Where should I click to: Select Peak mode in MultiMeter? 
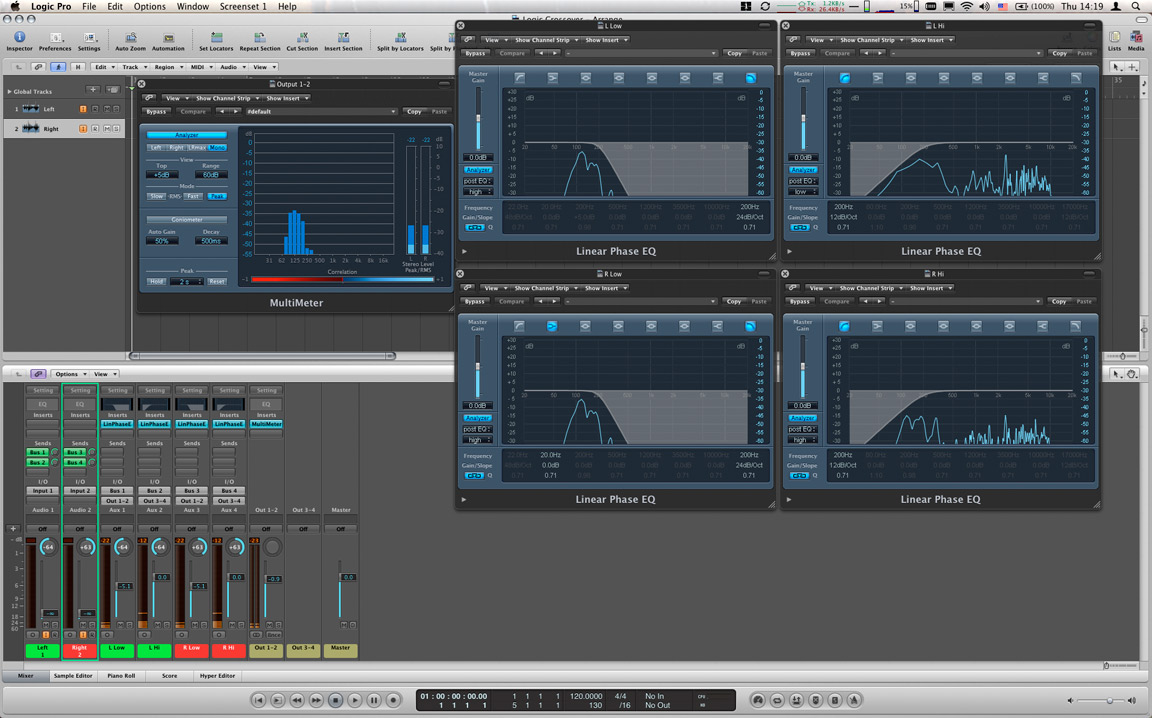click(x=217, y=196)
